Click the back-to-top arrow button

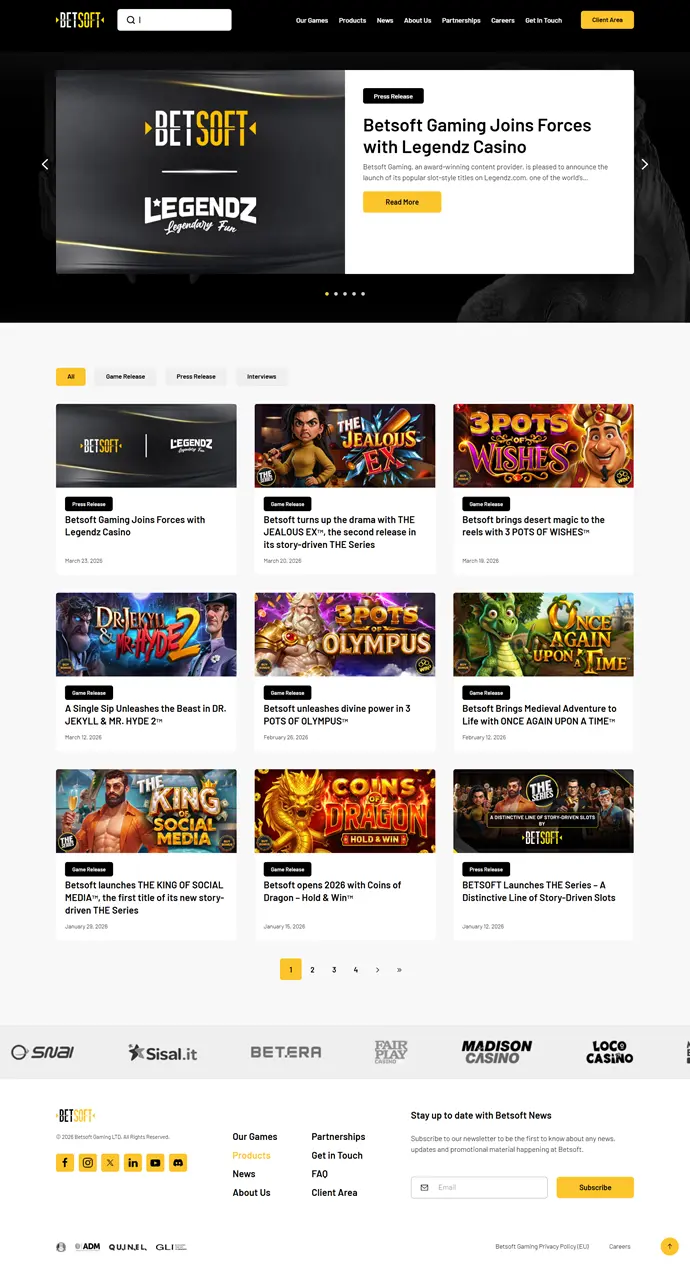[670, 1246]
